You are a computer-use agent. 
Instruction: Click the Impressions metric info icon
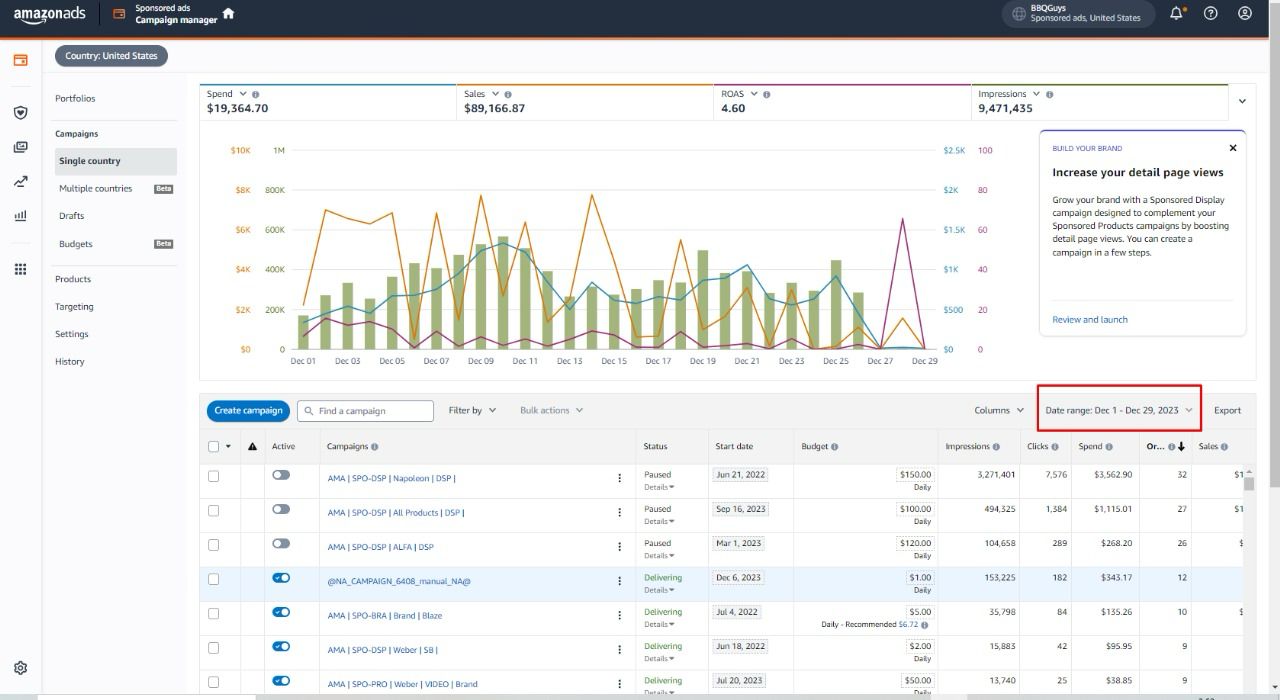(1049, 94)
